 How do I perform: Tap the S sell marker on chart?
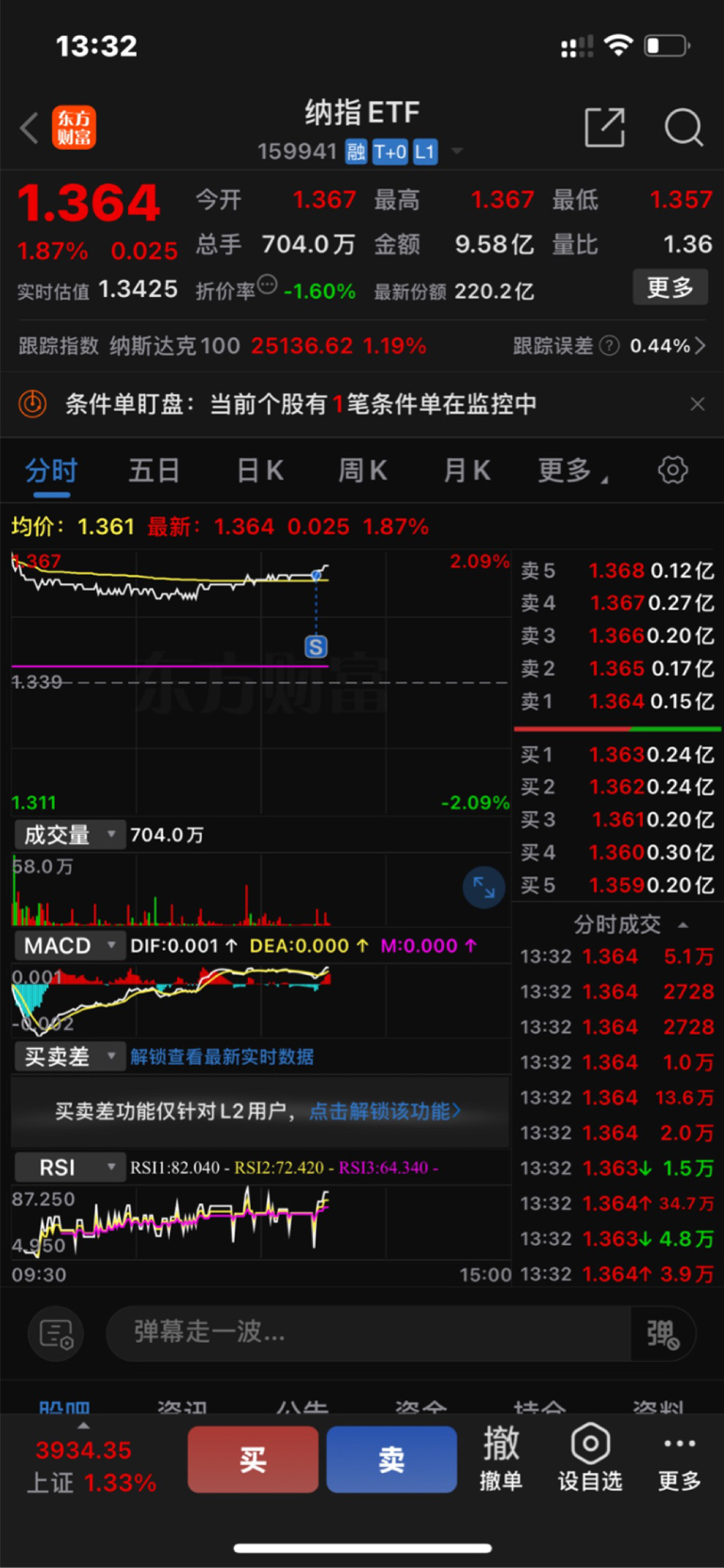point(316,646)
